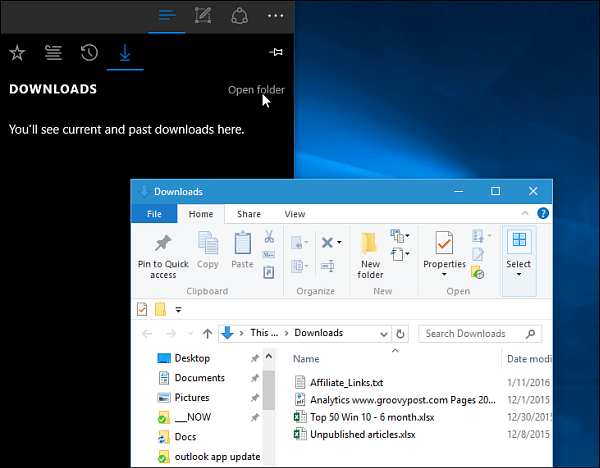Go forward with the Forward arrow
The height and width of the screenshot is (468, 600).
point(171,334)
